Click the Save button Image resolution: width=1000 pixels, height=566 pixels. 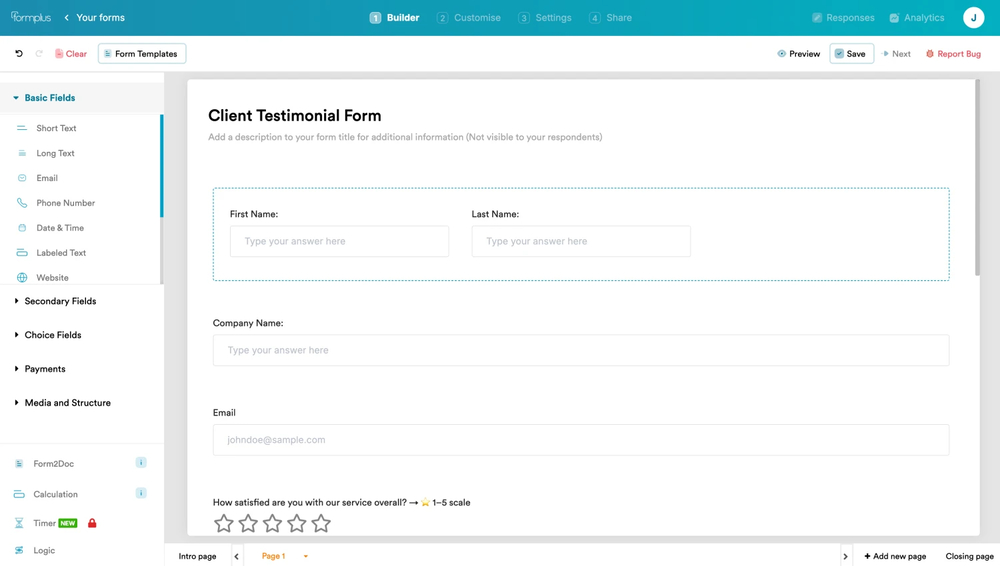click(x=851, y=54)
